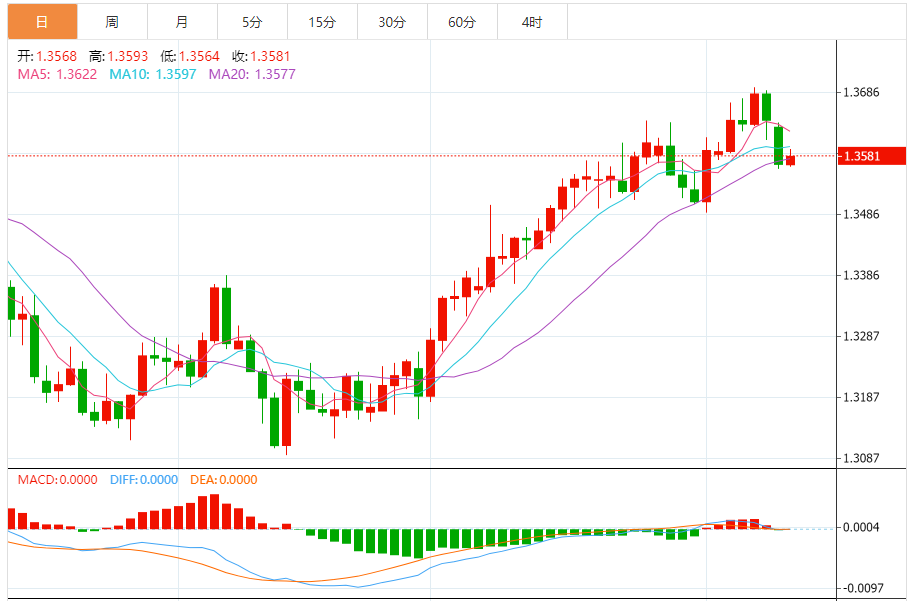This screenshot has width=916, height=601.
Task: Click the 1.3386 price axis label
Action: tap(861, 275)
